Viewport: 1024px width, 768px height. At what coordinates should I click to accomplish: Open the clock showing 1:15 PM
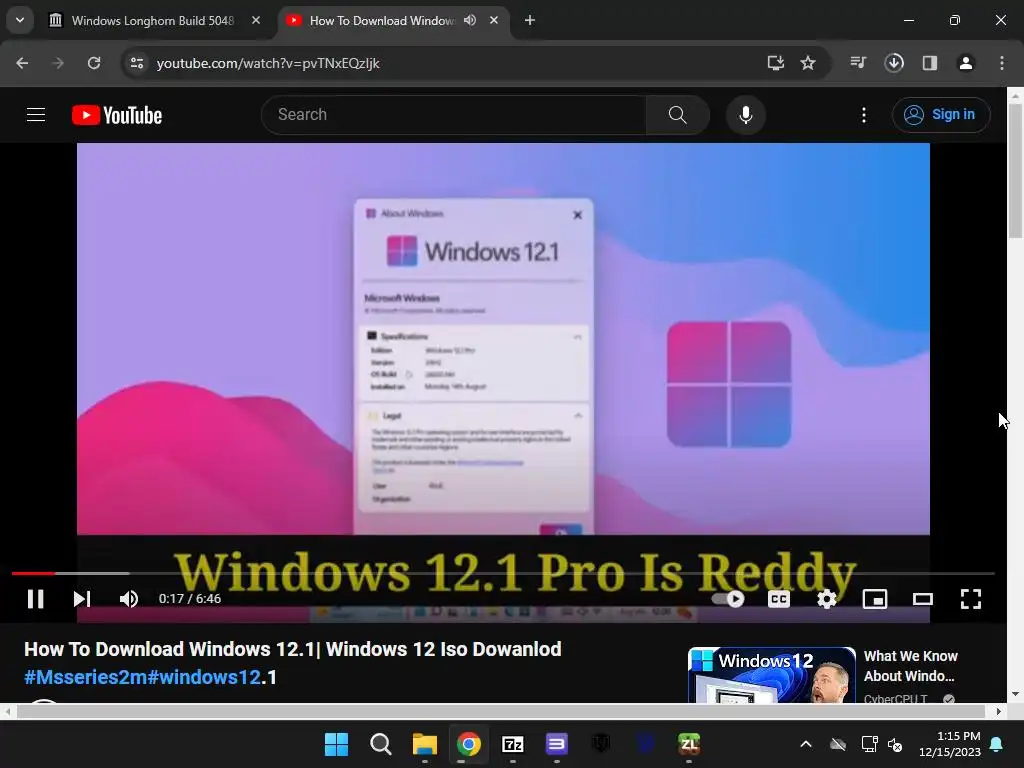click(950, 744)
